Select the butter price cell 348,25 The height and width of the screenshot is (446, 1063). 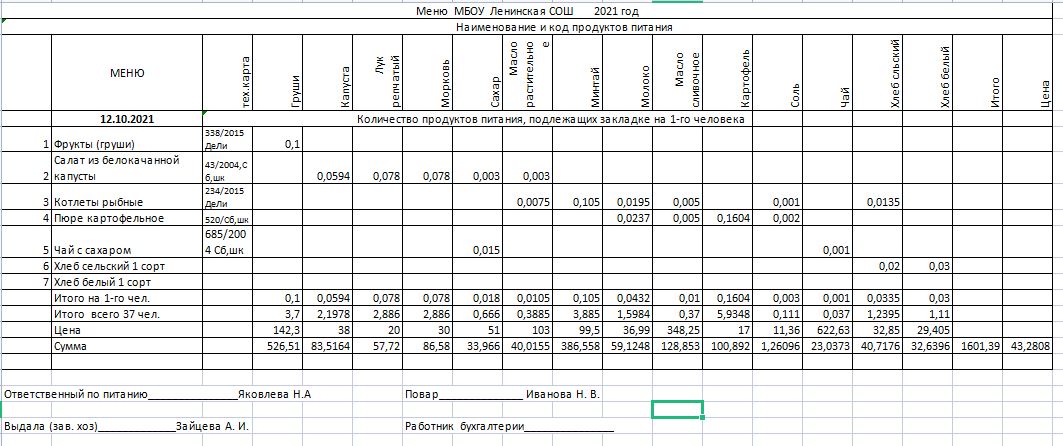(x=685, y=329)
